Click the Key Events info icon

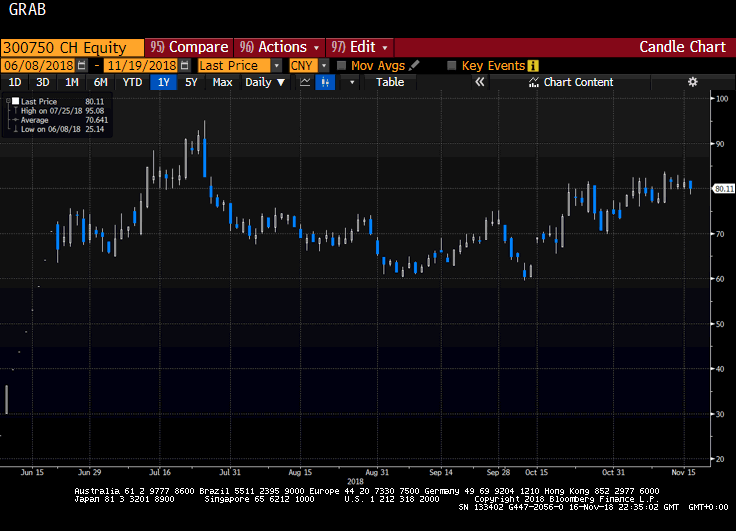[533, 66]
